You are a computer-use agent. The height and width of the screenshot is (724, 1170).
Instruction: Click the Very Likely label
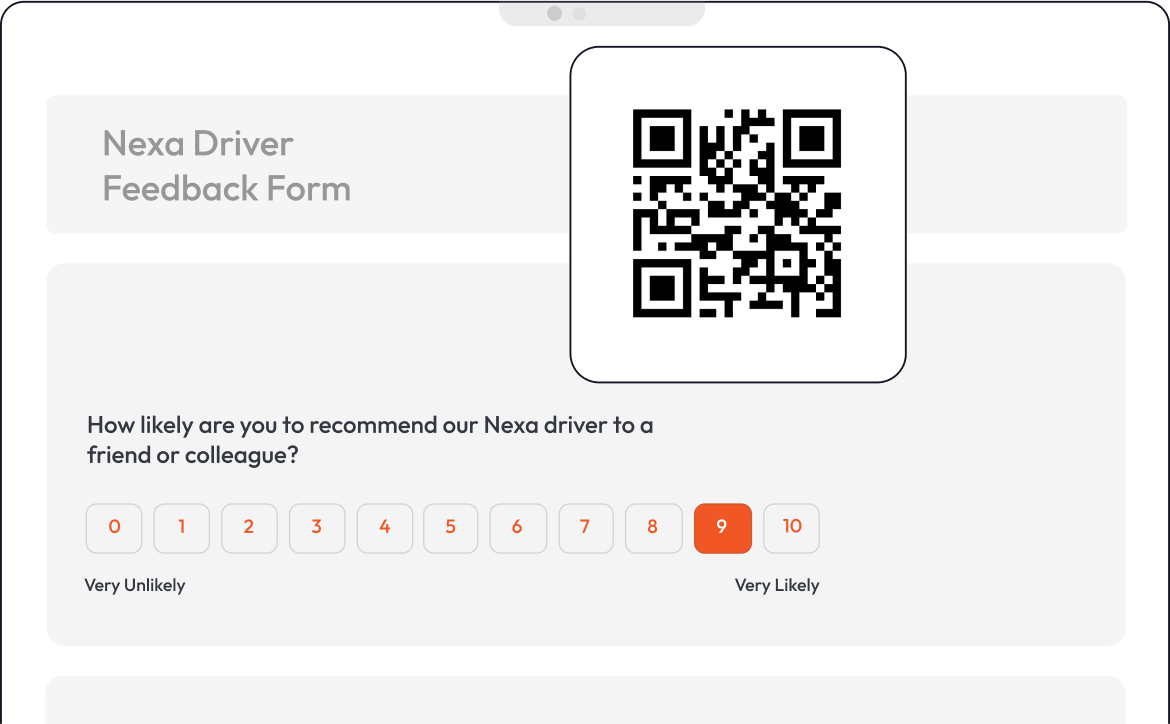777,585
